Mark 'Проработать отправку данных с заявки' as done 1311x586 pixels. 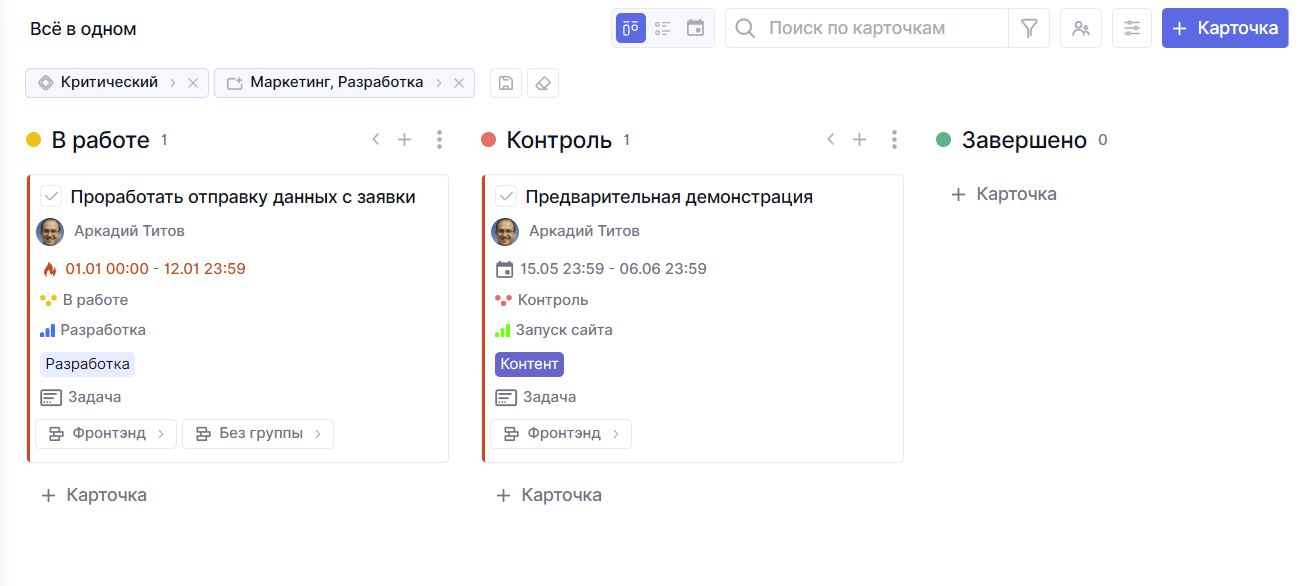[52, 197]
